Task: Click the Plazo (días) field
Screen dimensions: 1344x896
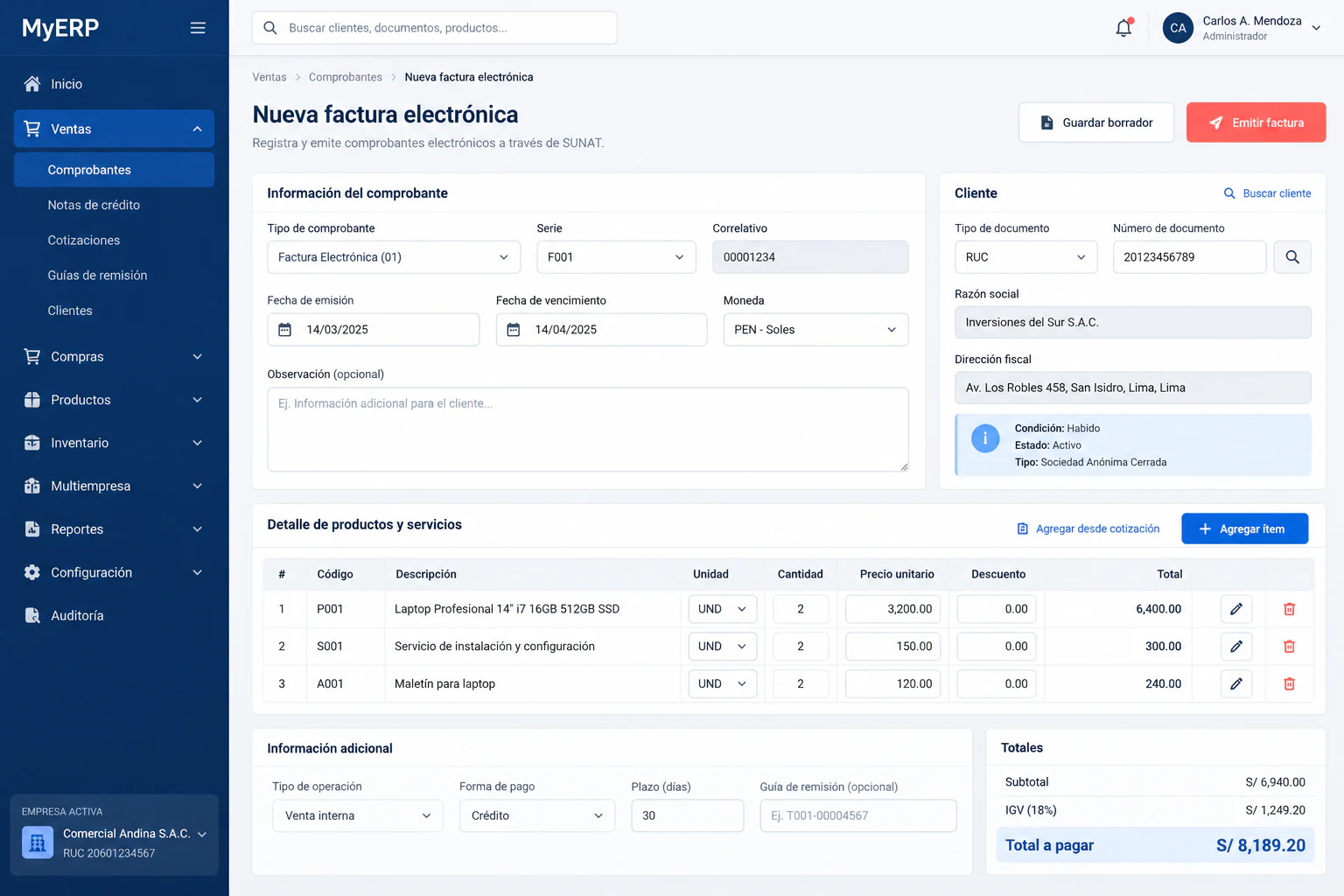Action: [688, 815]
